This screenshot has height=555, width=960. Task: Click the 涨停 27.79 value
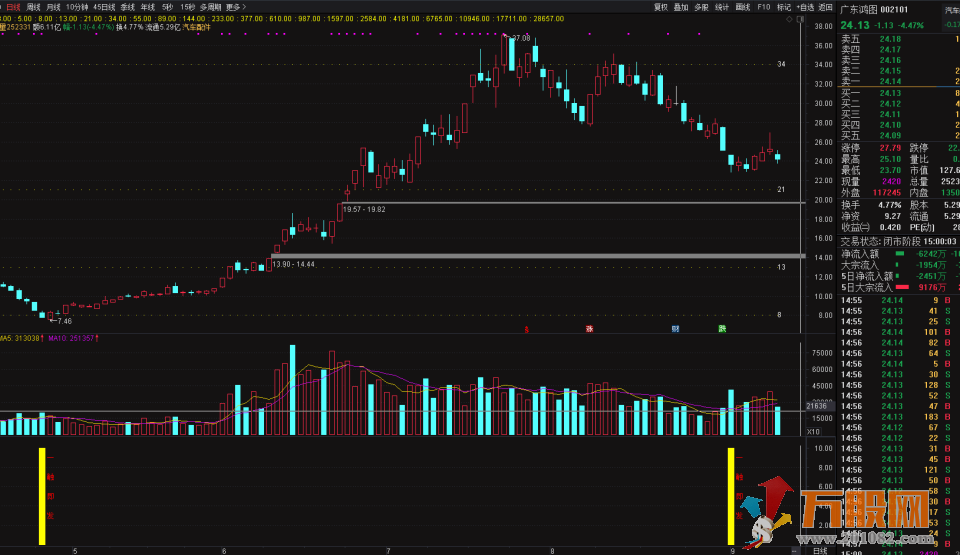click(890, 148)
